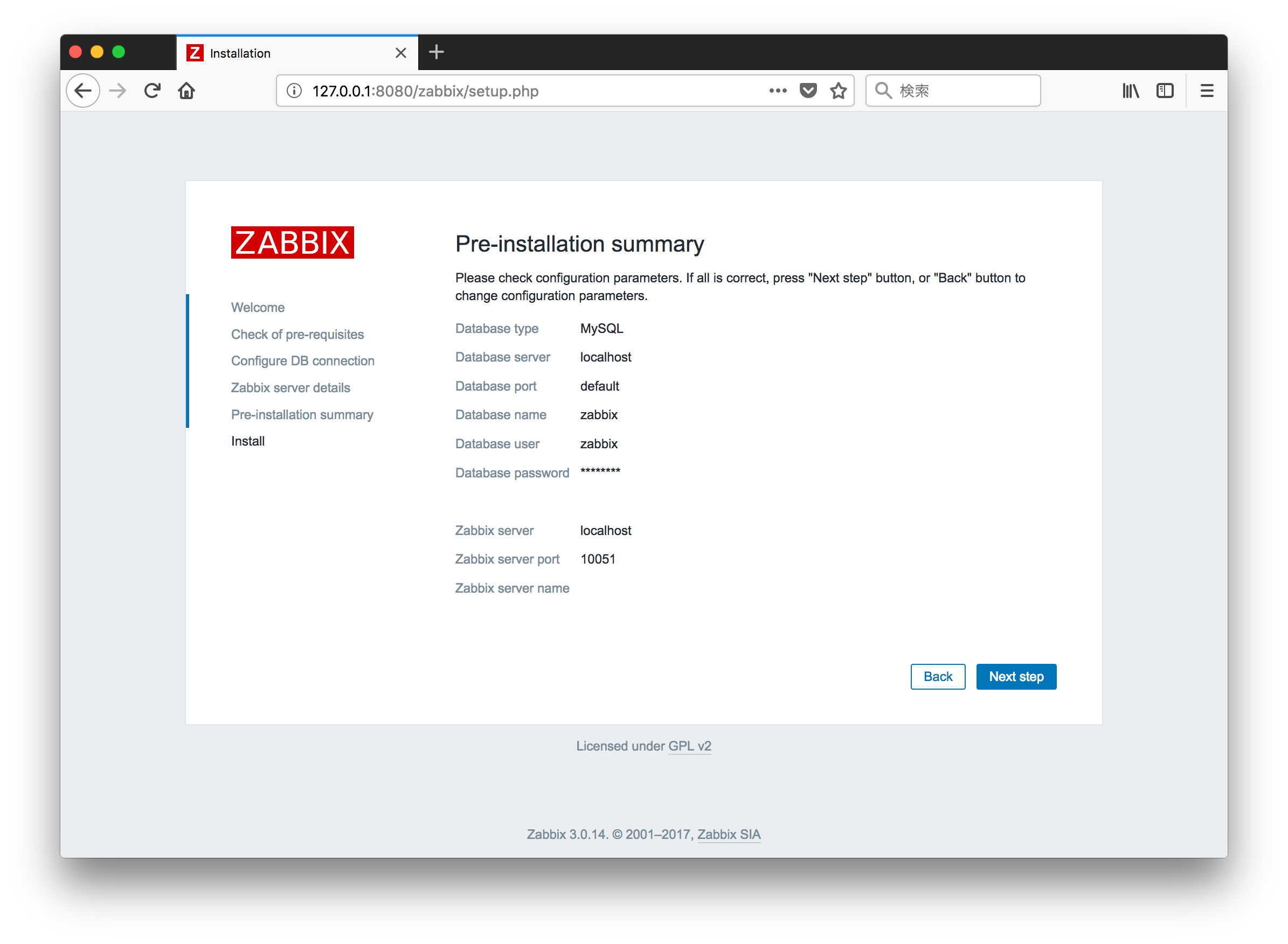Close the Installation tab
Viewport: 1288px width, 944px height.
[401, 53]
